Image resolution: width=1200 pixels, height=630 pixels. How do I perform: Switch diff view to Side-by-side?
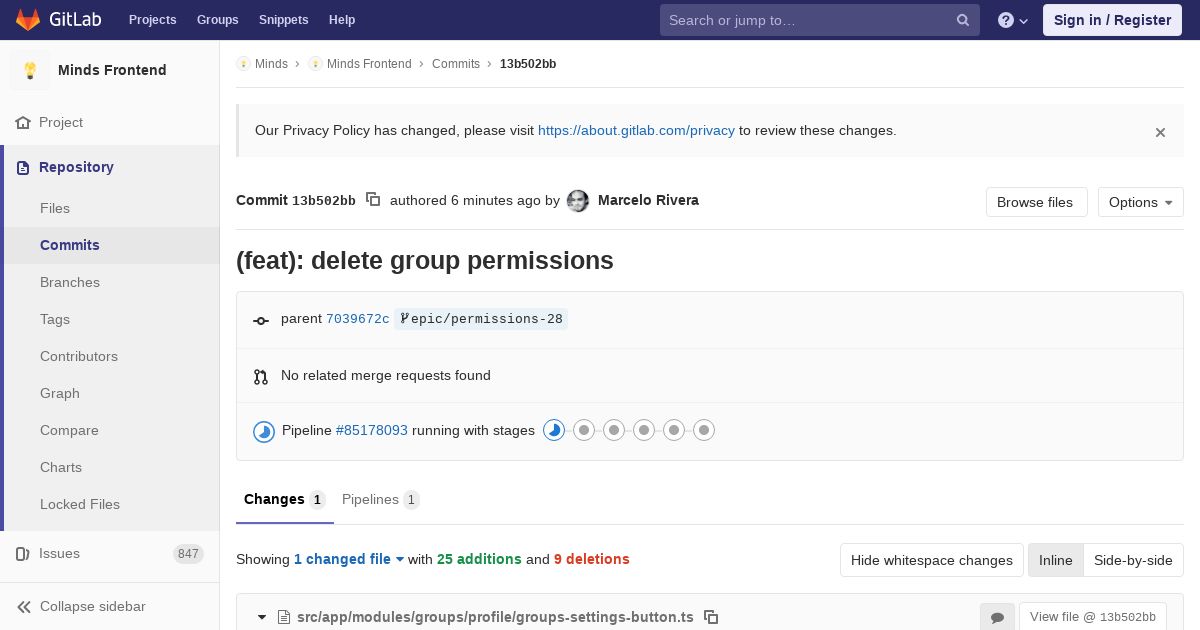pyautogui.click(x=1133, y=560)
